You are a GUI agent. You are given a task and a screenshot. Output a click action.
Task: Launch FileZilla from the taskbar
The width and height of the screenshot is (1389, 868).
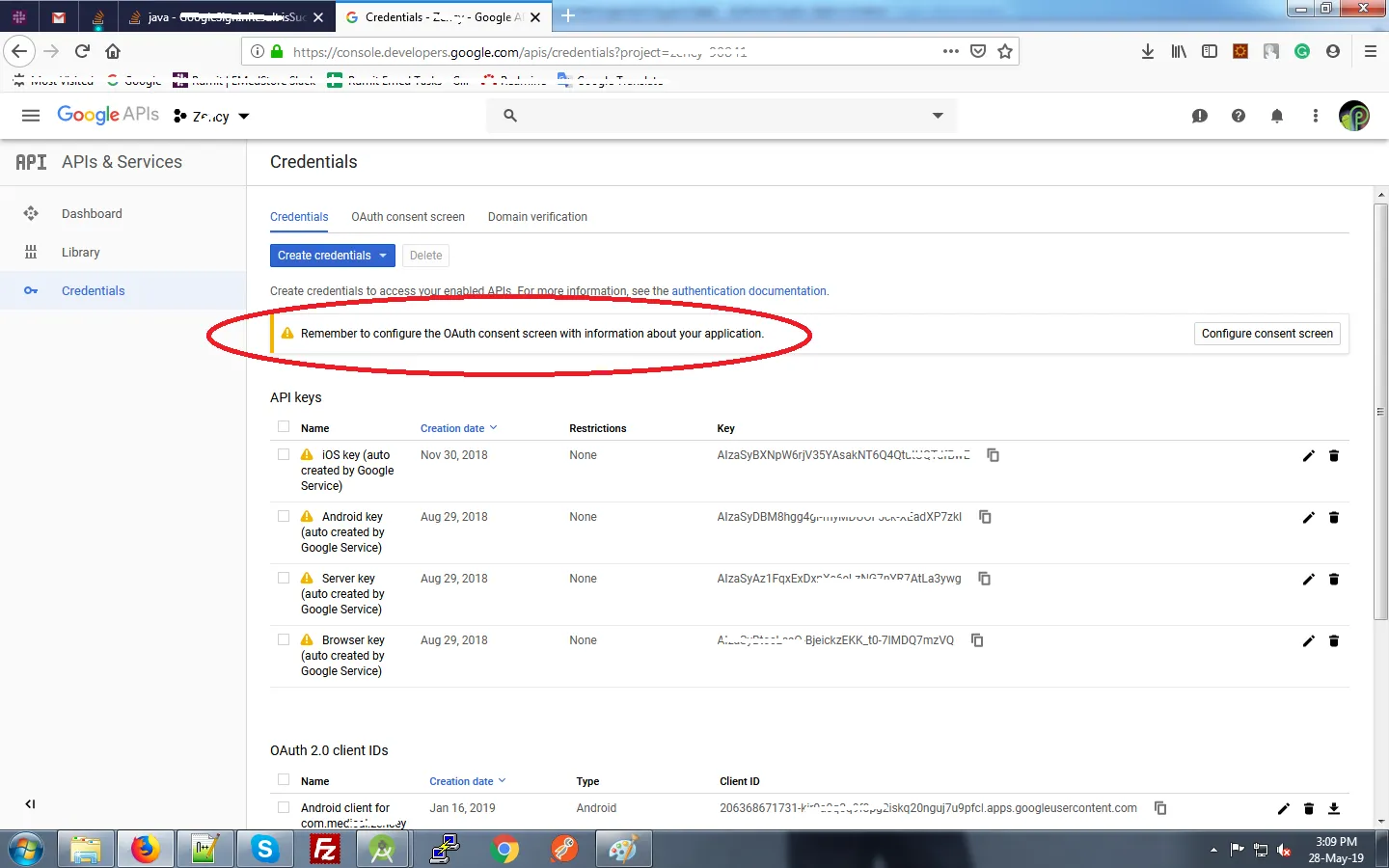coord(325,850)
